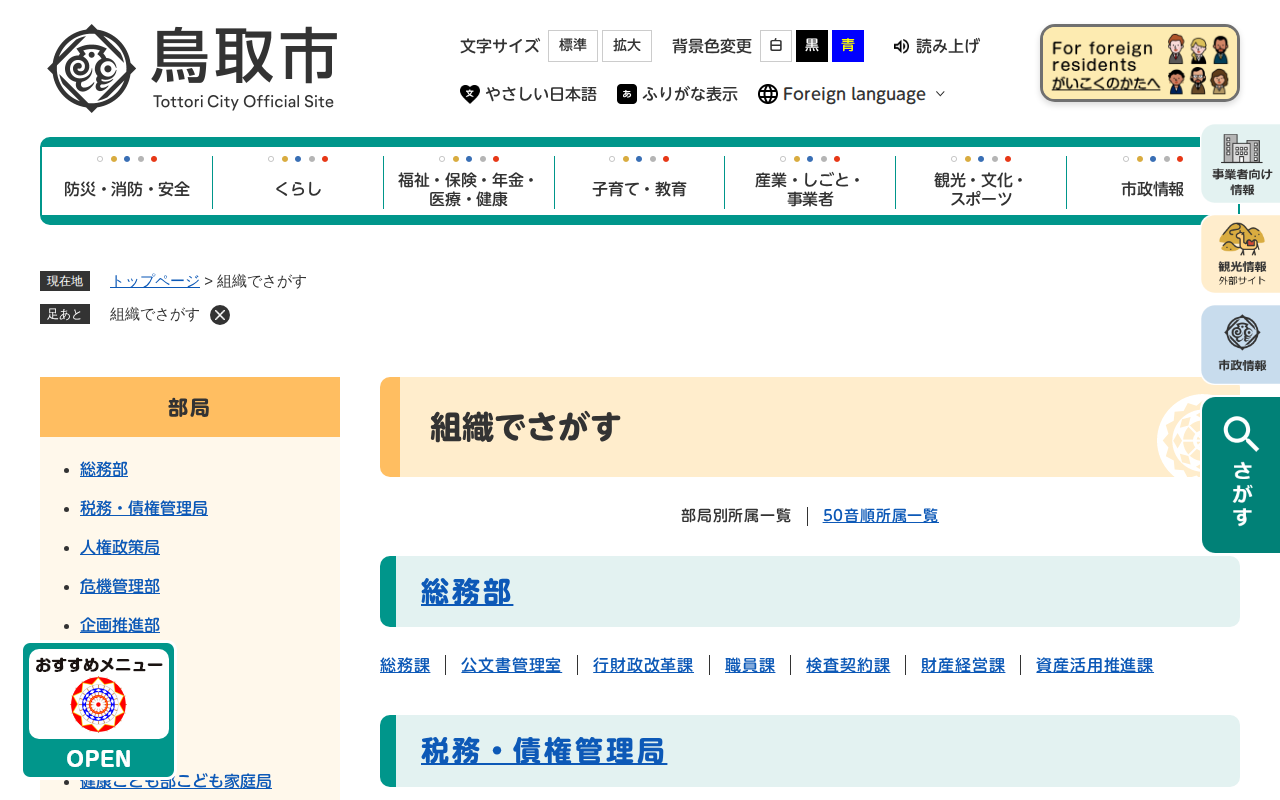Open the 公文書管理室 department link
The image size is (1280, 800).
point(511,665)
